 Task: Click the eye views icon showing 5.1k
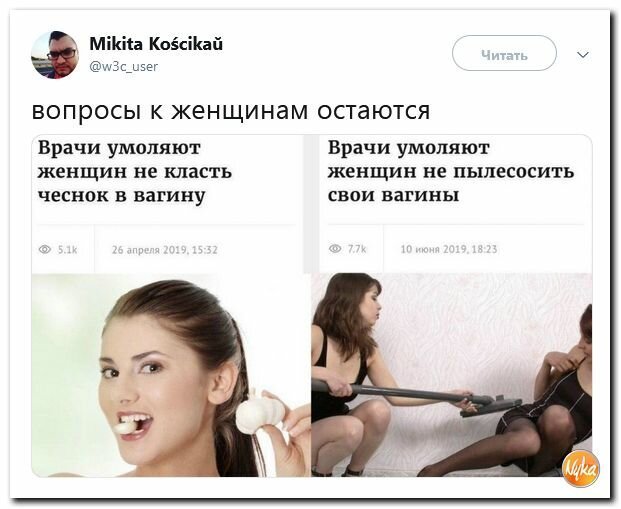coord(45,249)
